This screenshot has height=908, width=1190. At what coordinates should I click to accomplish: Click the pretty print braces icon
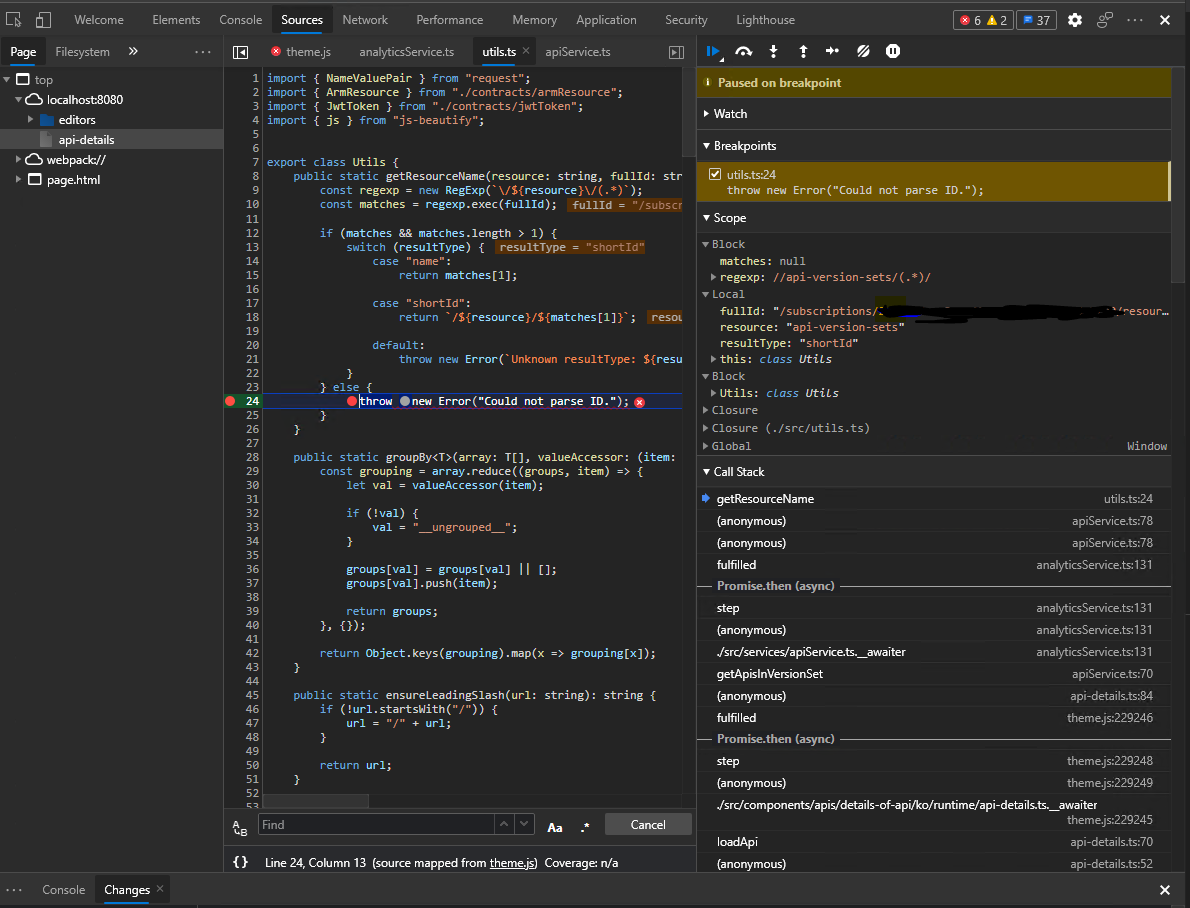pyautogui.click(x=241, y=862)
